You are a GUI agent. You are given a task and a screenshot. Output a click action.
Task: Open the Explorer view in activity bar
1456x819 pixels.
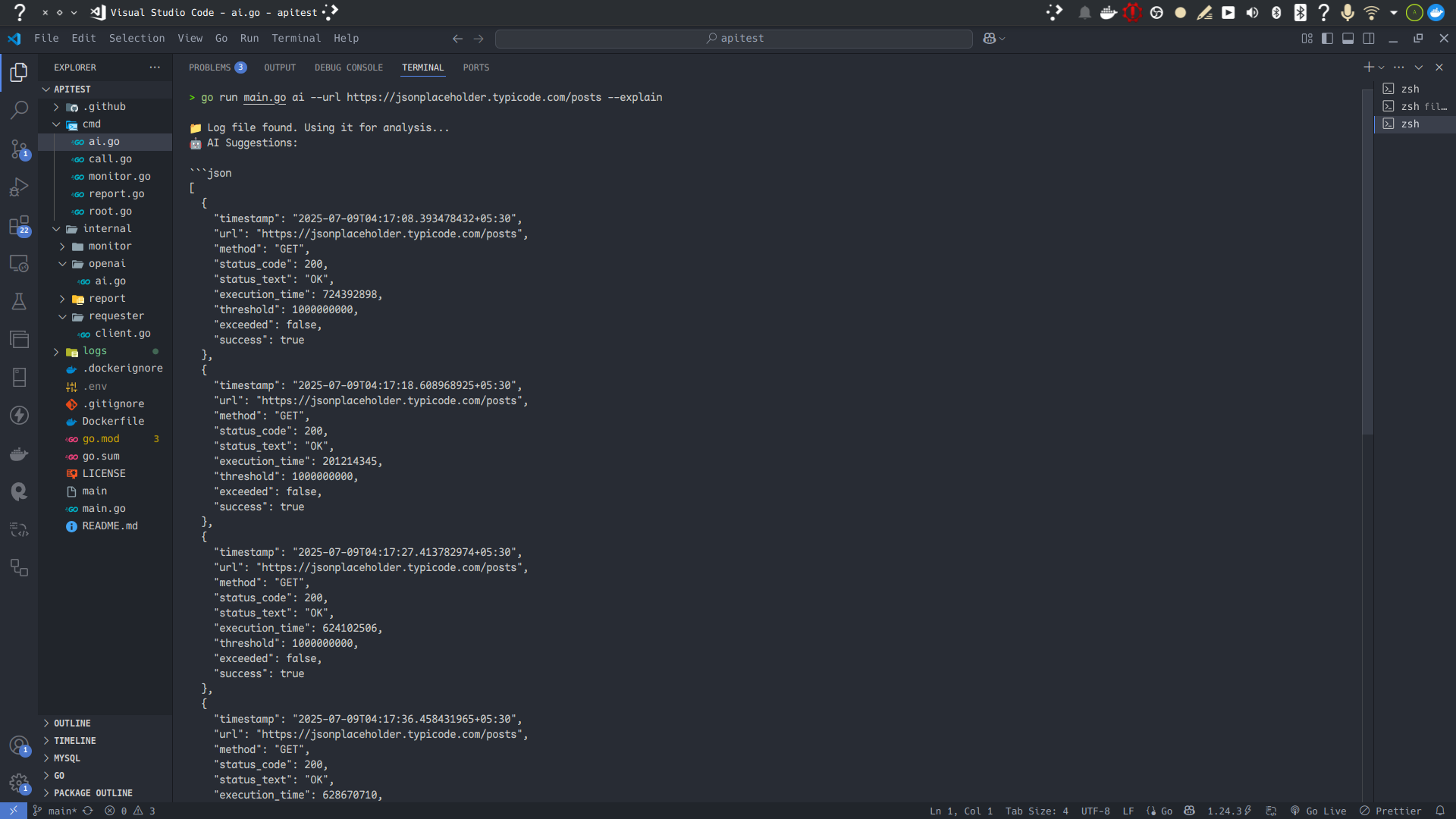click(19, 73)
